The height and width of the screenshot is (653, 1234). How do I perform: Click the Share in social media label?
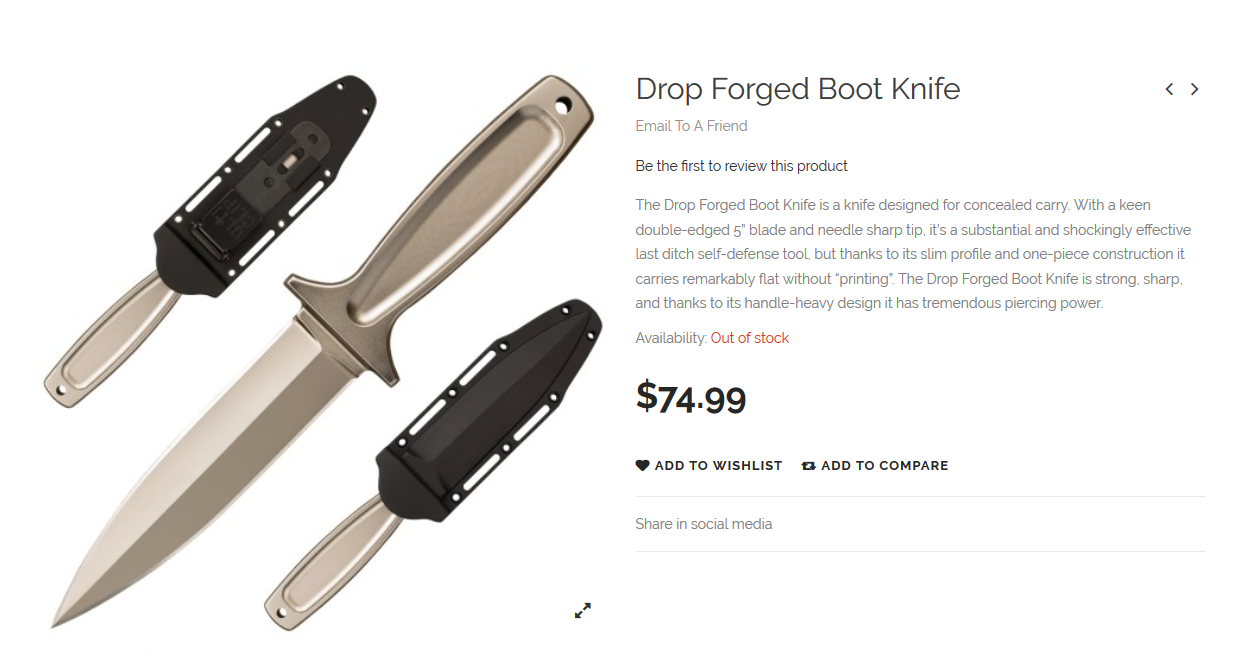(703, 524)
